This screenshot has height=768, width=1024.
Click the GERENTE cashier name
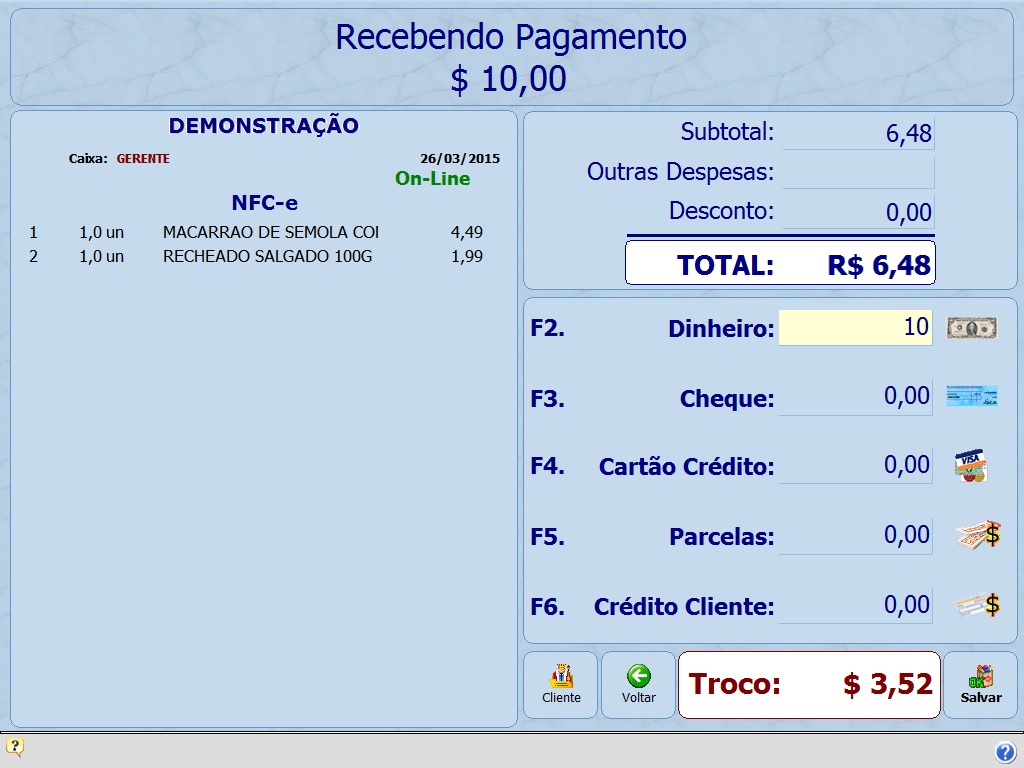(143, 159)
